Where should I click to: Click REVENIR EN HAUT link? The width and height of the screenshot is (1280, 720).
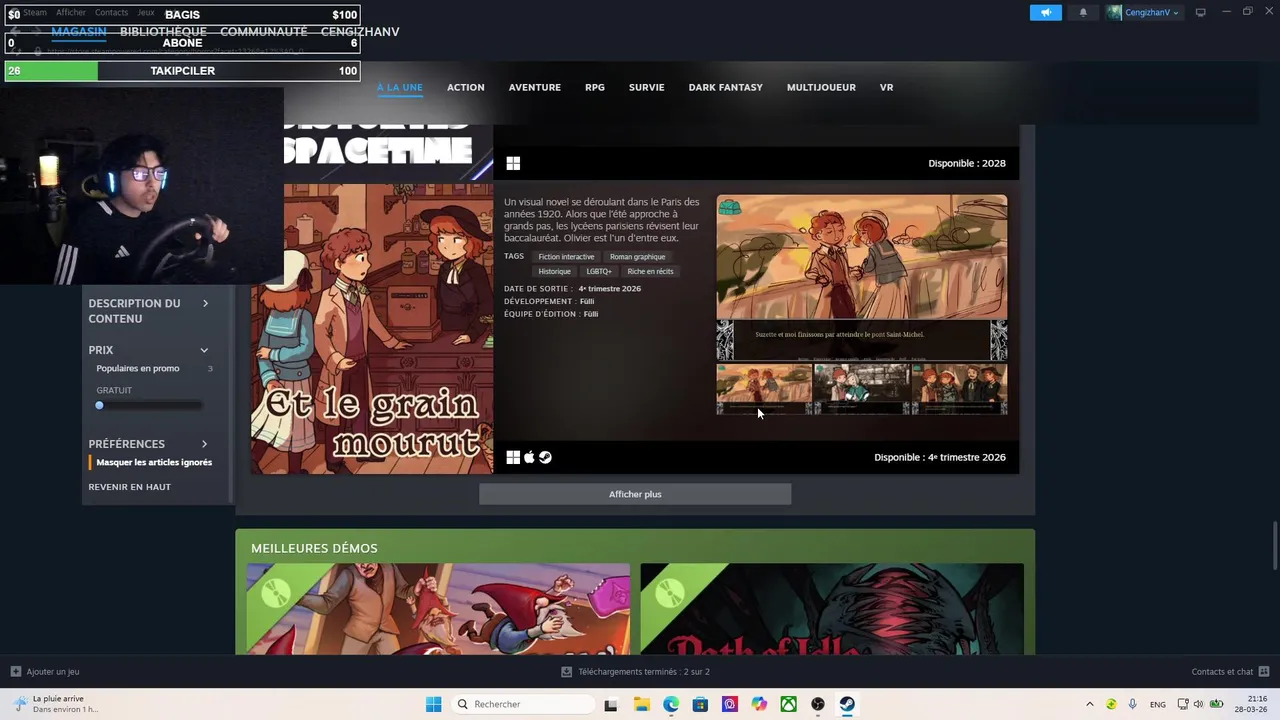[129, 487]
